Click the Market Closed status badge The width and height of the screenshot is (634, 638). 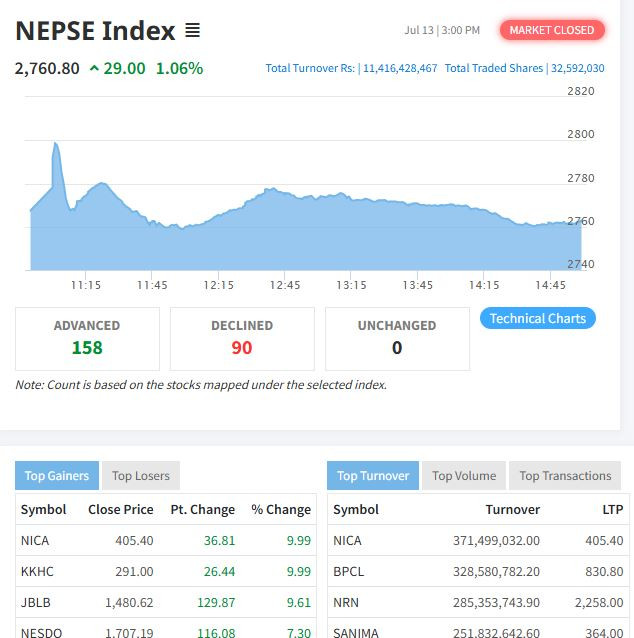tap(551, 30)
